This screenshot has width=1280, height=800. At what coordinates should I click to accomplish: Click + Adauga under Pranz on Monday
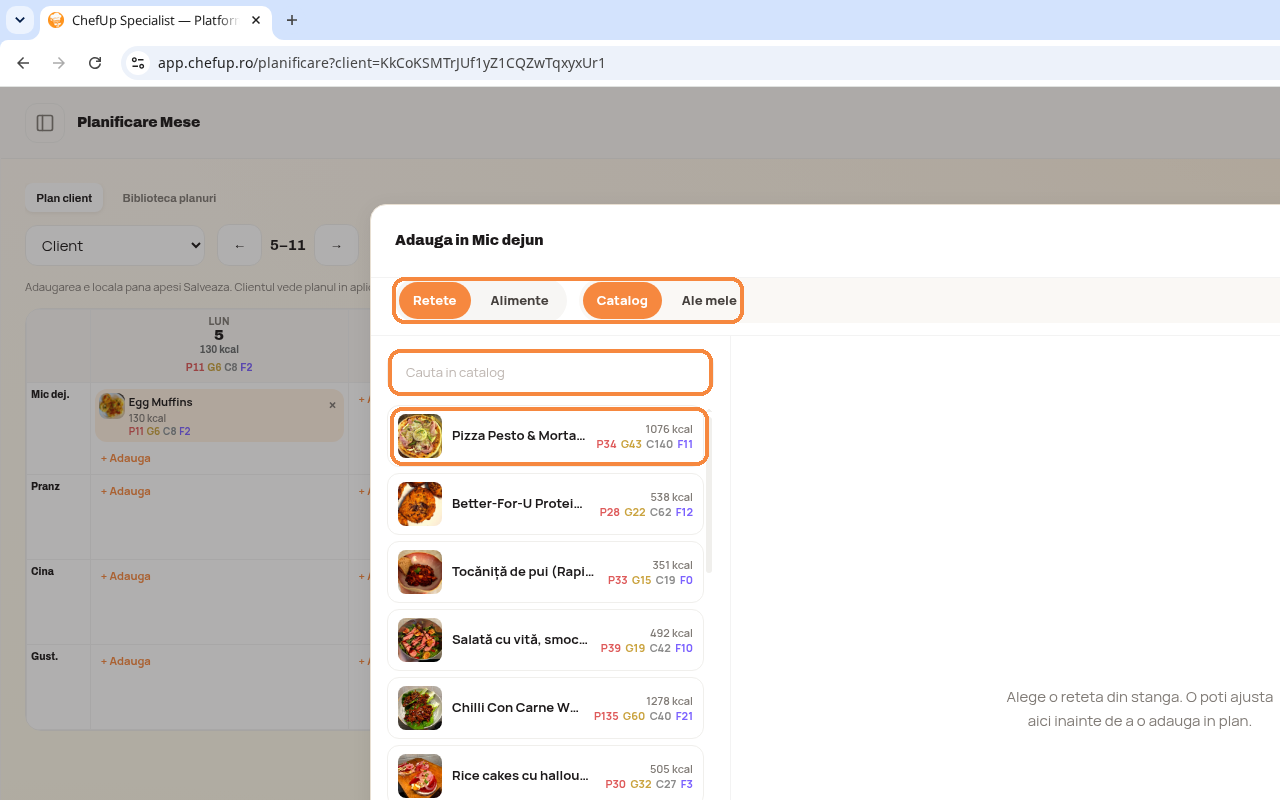(x=126, y=491)
